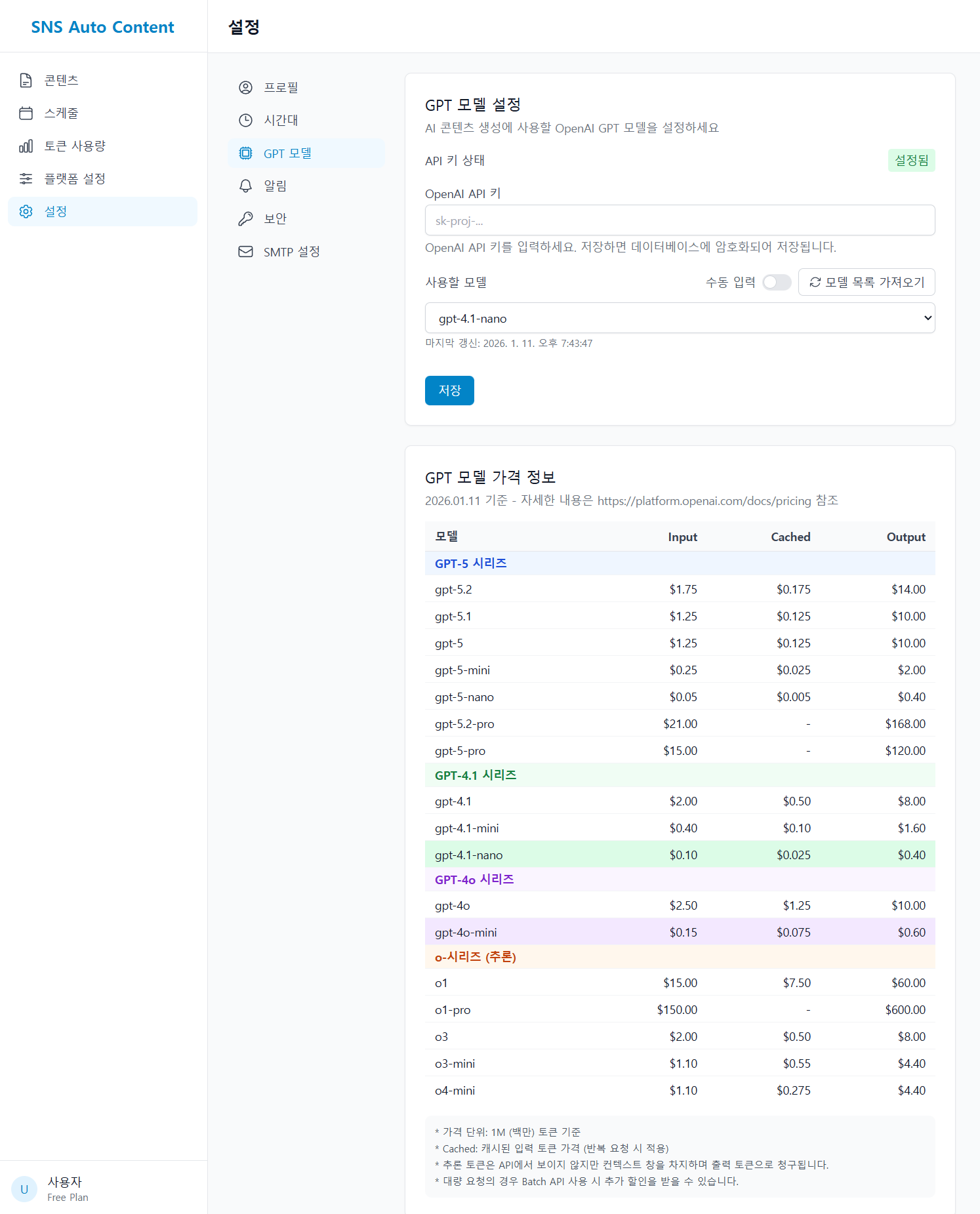Viewport: 980px width, 1214px height.
Task: Click the sliders icon for 플랫폼 설정
Action: pyautogui.click(x=26, y=178)
